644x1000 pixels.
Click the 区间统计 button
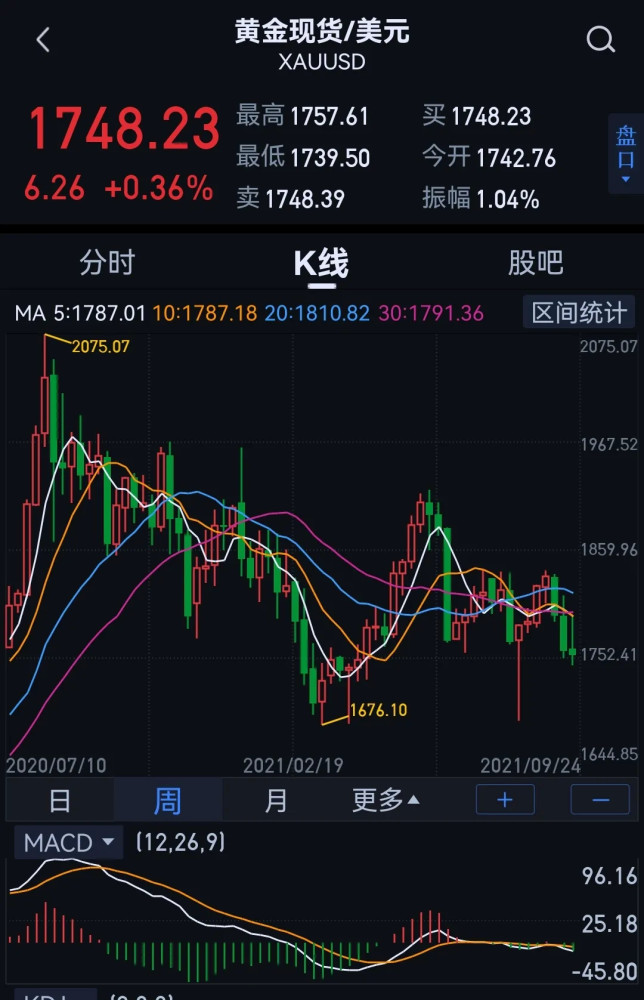(x=579, y=312)
